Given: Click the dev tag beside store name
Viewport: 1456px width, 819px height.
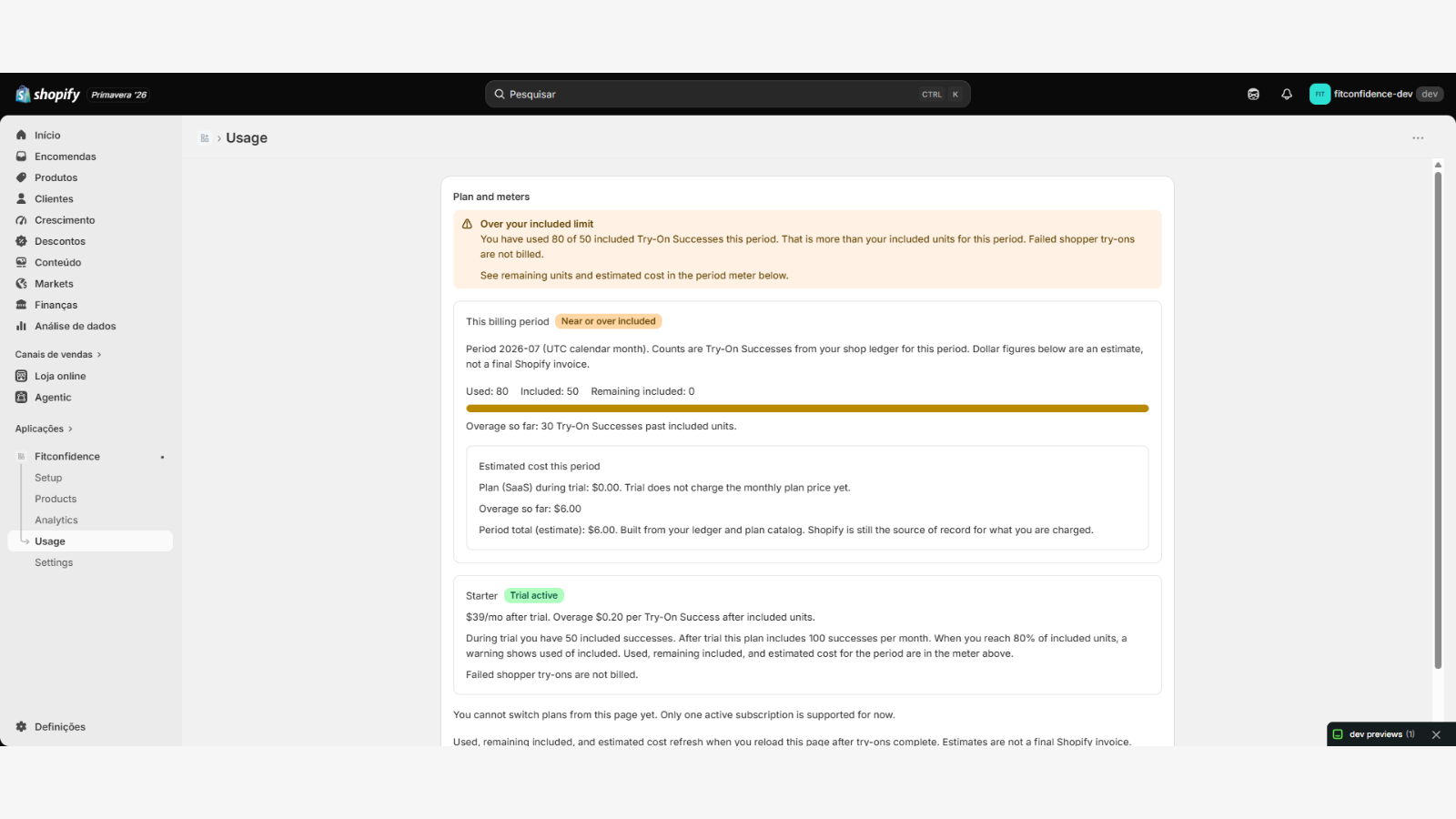Looking at the screenshot, I should coord(1430,94).
